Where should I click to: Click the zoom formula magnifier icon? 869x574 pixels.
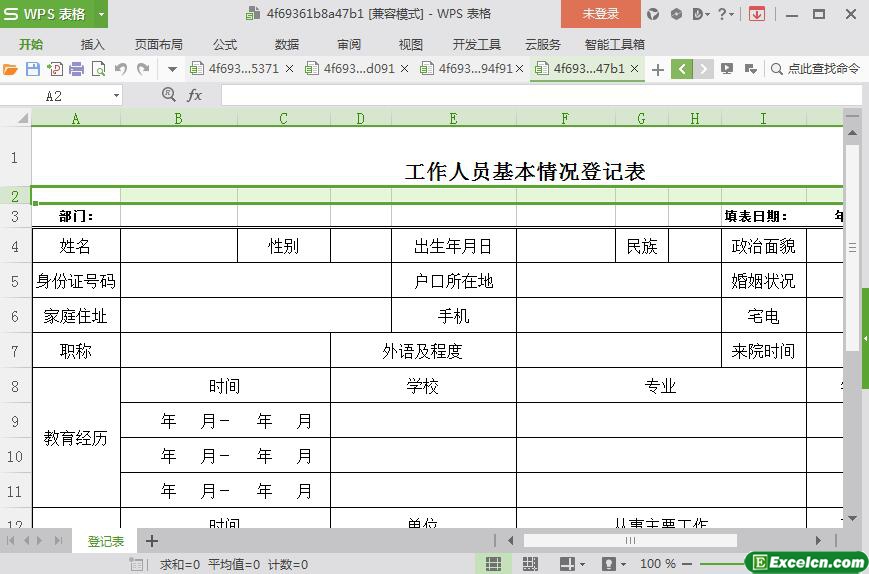click(168, 95)
